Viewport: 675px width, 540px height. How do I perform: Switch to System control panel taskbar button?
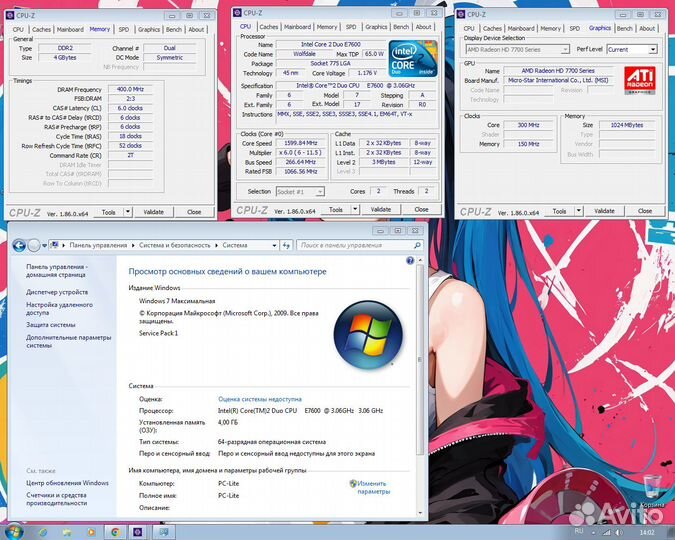[x=164, y=532]
